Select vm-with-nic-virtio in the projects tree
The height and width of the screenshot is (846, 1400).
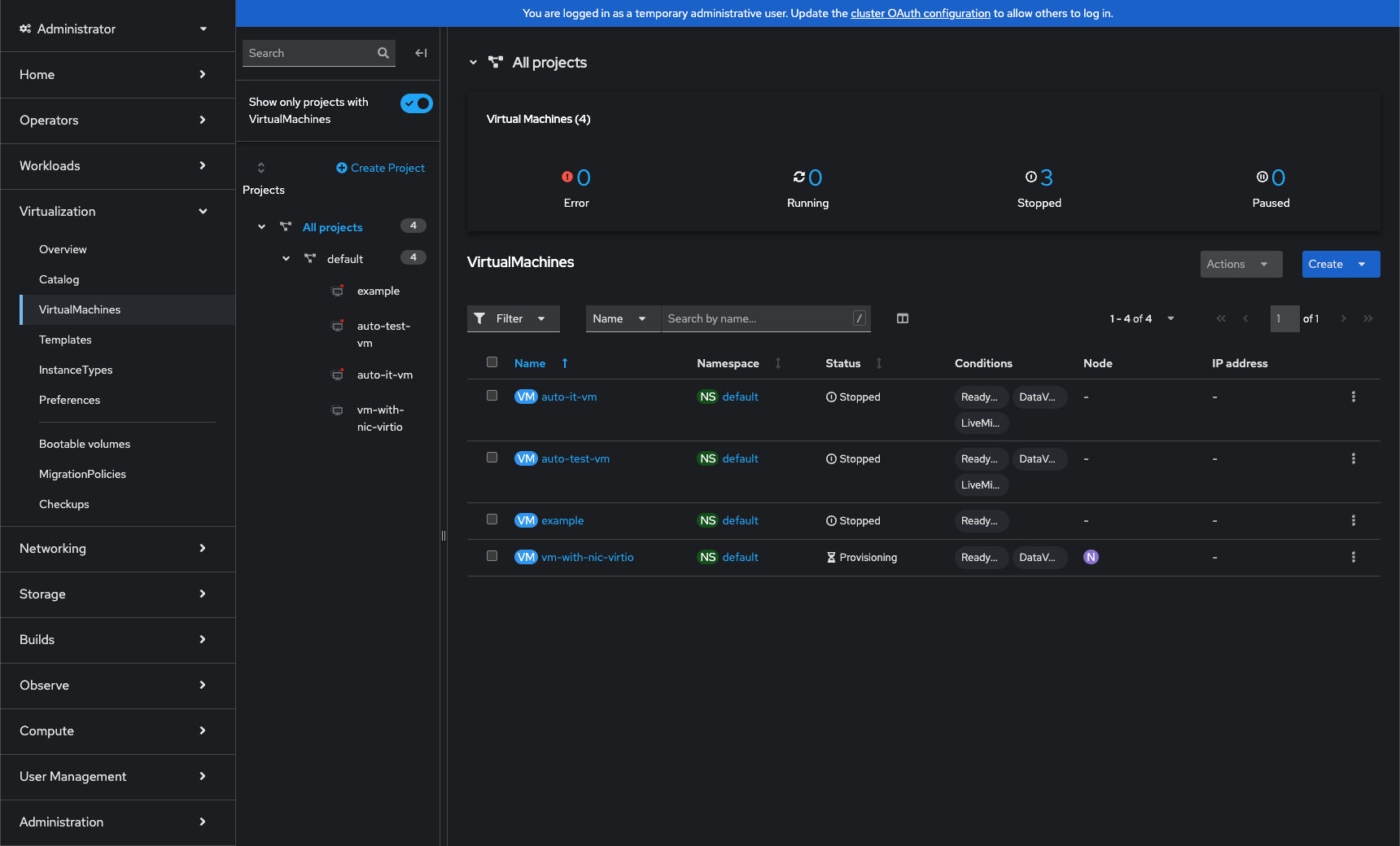coord(380,419)
